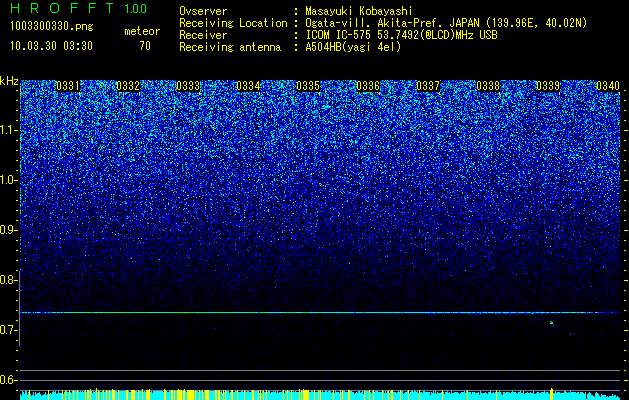Click the 0338 time marker
The width and height of the screenshot is (629, 400).
pos(488,86)
